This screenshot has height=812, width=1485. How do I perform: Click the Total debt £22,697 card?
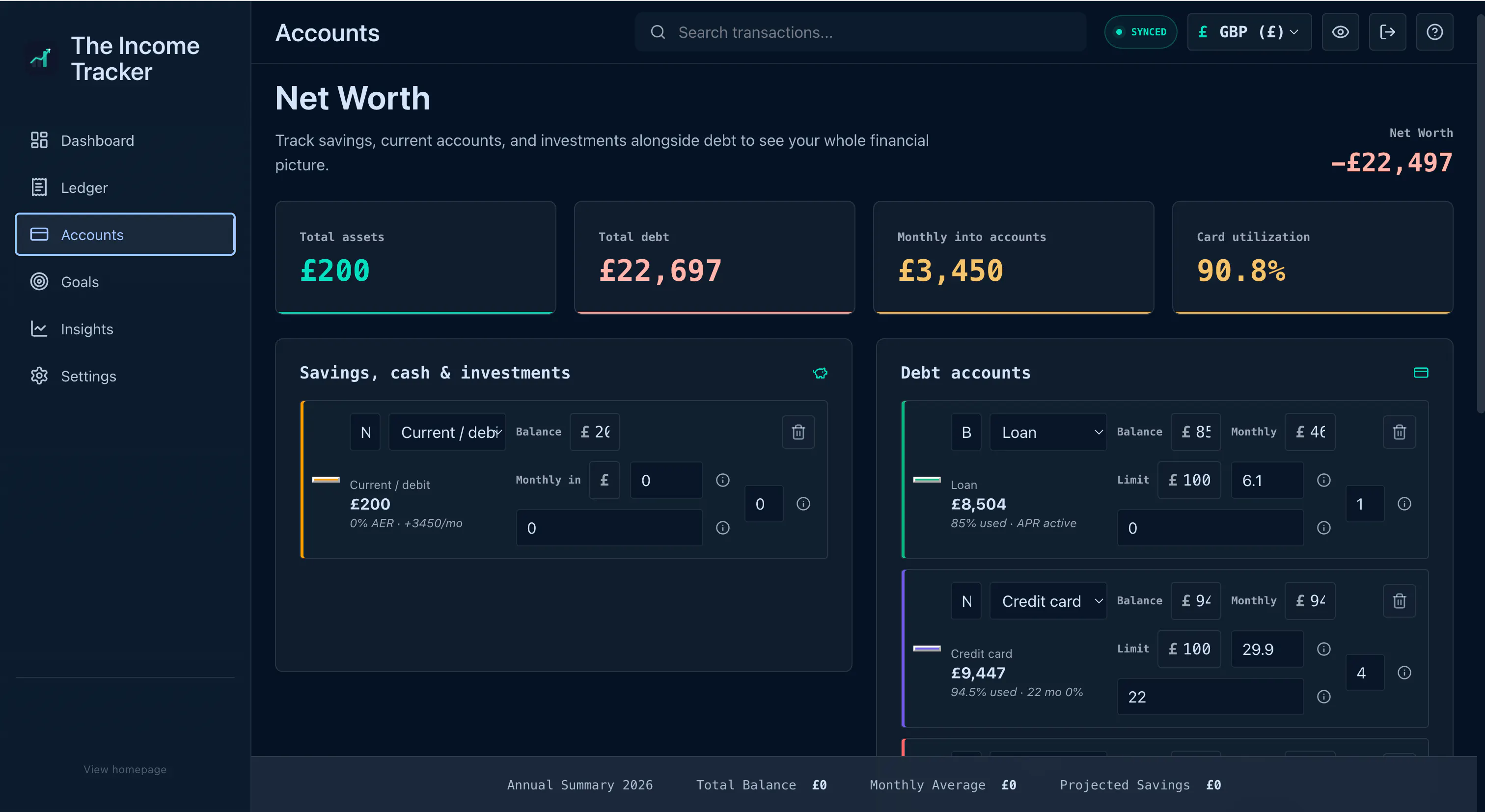pyautogui.click(x=715, y=257)
